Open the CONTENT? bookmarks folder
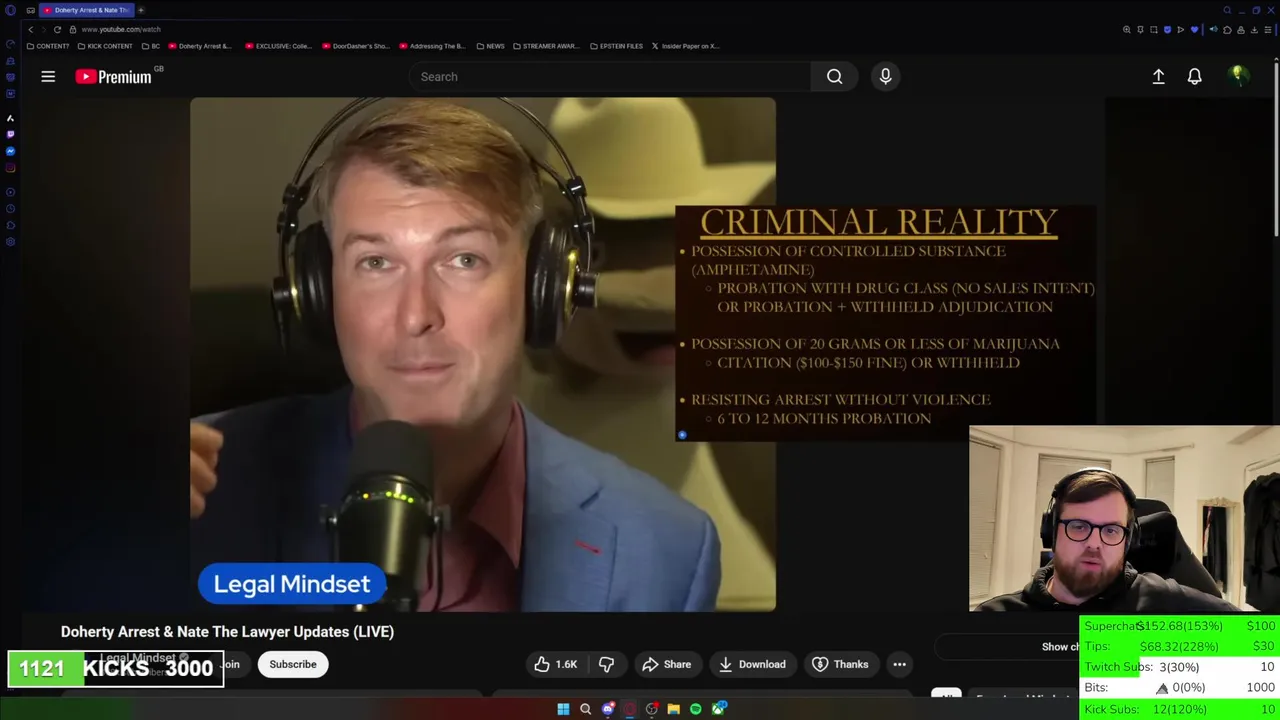The image size is (1280, 720). coord(48,46)
